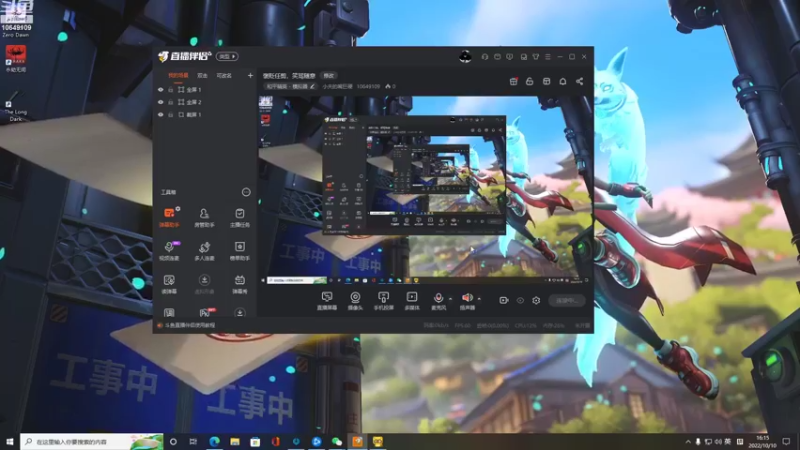The height and width of the screenshot is (450, 800).
Task: Switch to the first scene tab (orange)
Action: click(178, 76)
